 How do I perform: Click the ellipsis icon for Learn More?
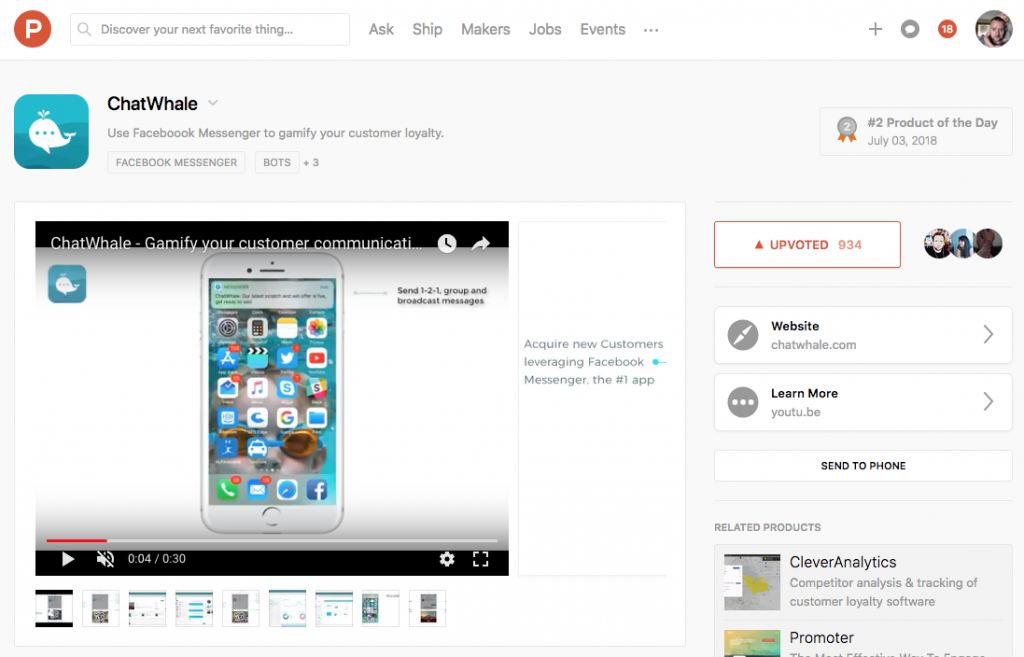point(743,402)
